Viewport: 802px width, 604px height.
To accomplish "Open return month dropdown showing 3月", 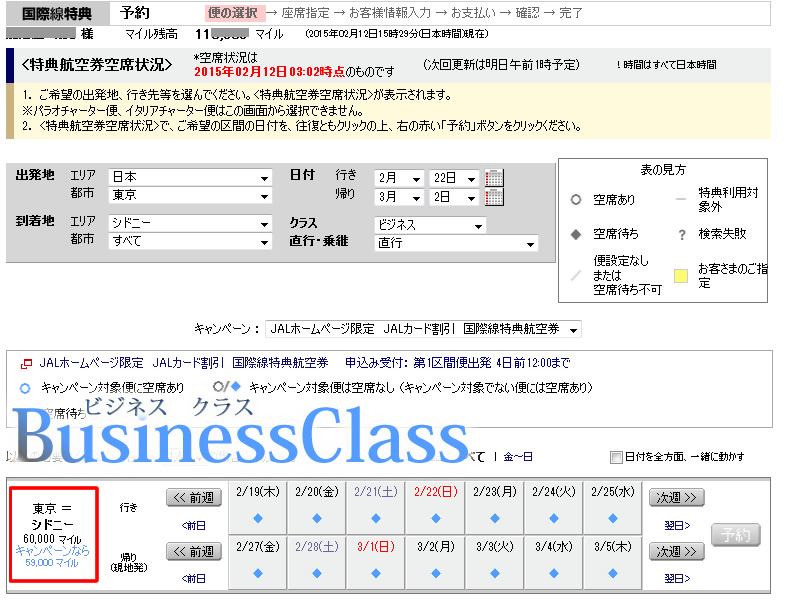I will click(399, 197).
